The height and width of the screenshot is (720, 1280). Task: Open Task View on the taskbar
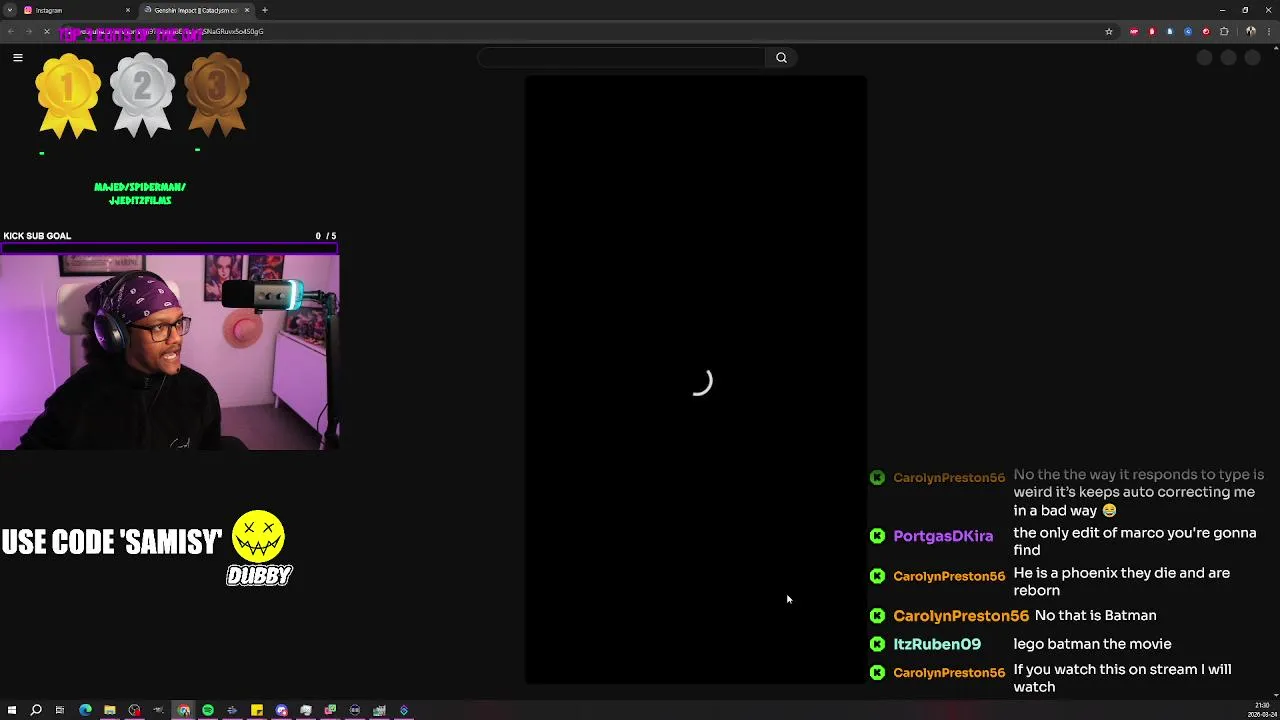point(60,710)
